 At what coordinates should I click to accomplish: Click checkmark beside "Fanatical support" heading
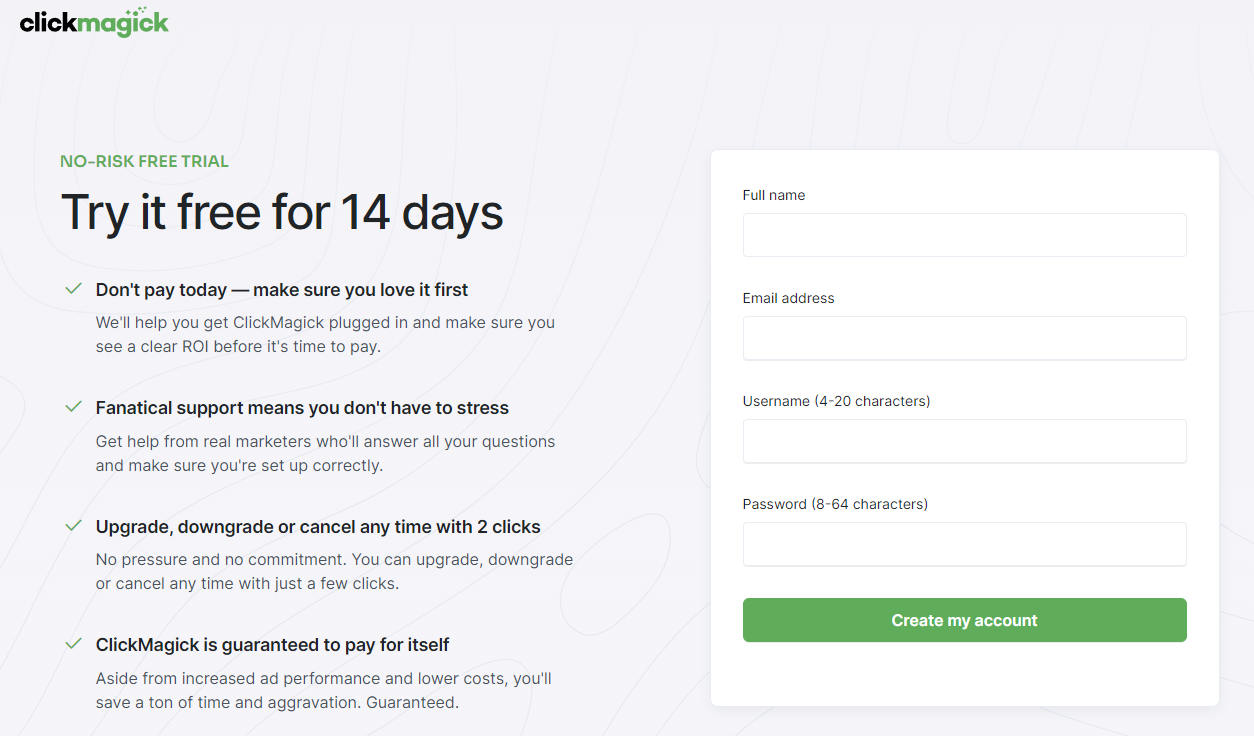tap(73, 407)
